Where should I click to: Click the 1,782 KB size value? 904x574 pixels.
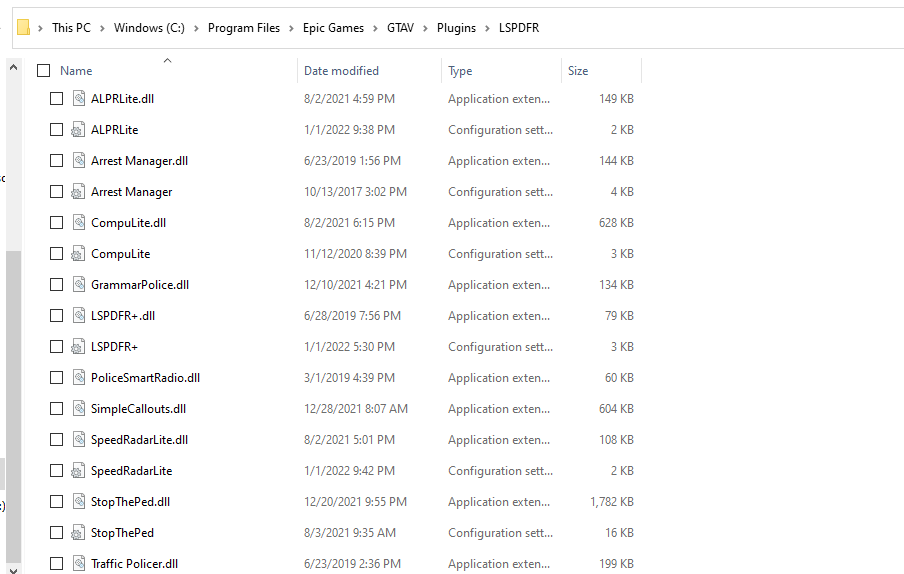click(x=612, y=502)
